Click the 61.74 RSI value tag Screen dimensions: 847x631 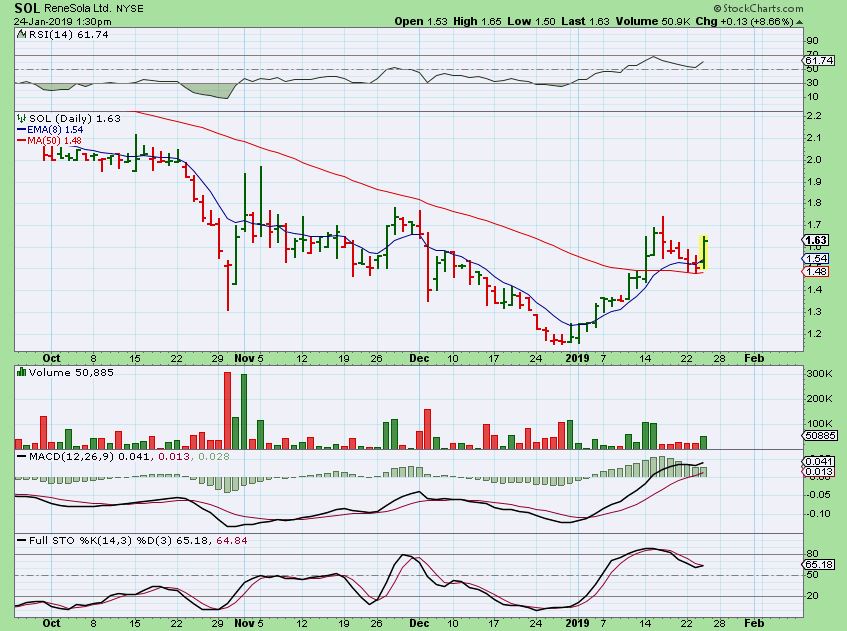(818, 61)
